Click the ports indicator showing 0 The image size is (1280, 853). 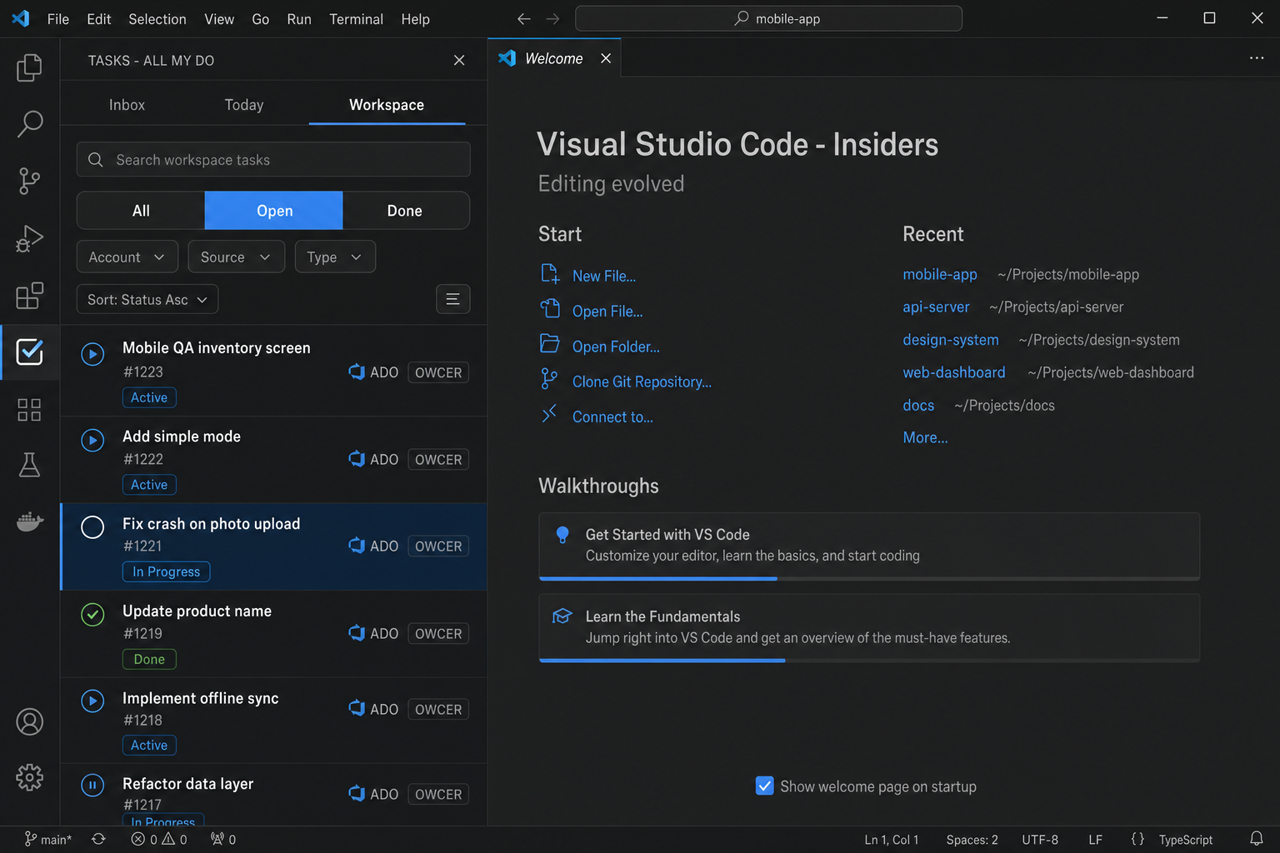(223, 840)
